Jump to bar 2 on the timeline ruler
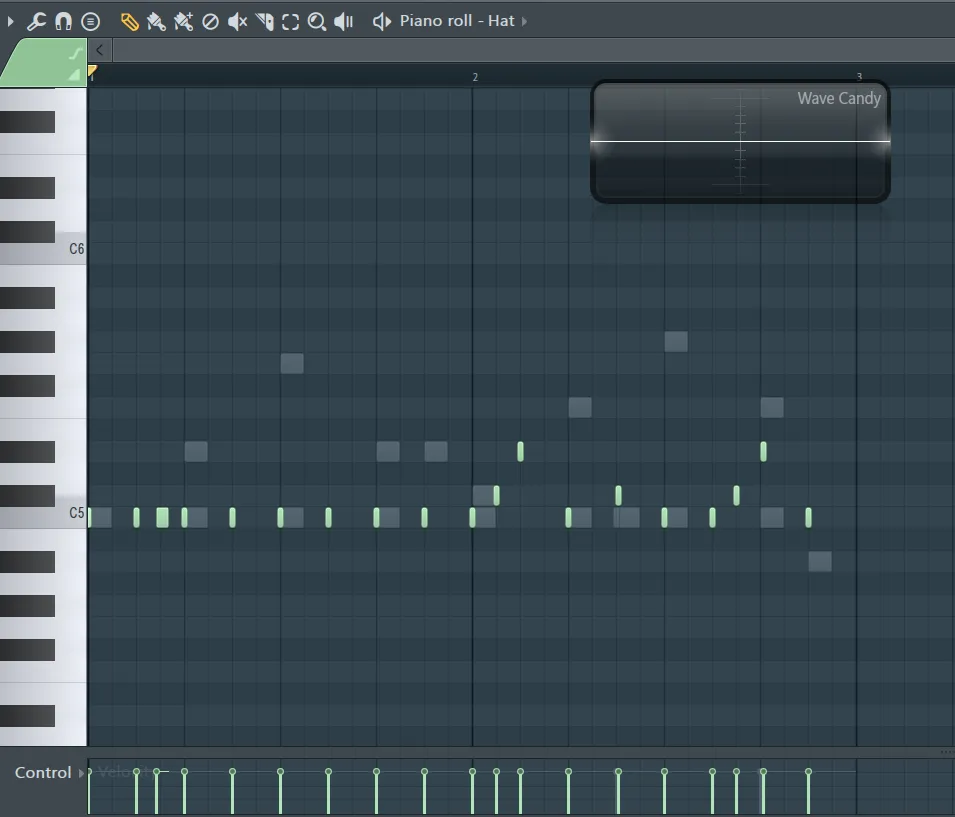 [475, 77]
